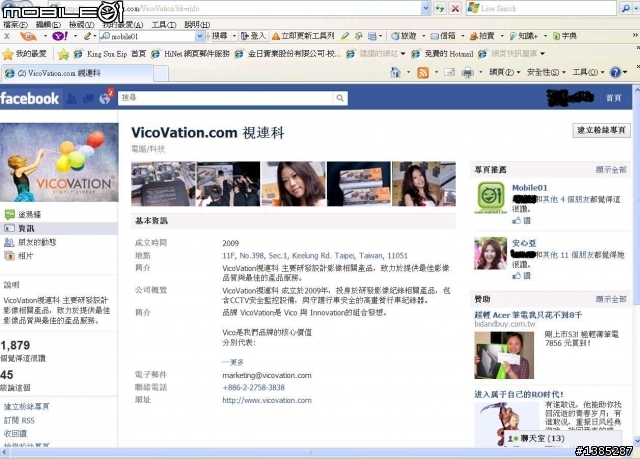Open the Acer laptop ad thumbnail
Image resolution: width=640 pixels, height=459 pixels.
[x=504, y=355]
